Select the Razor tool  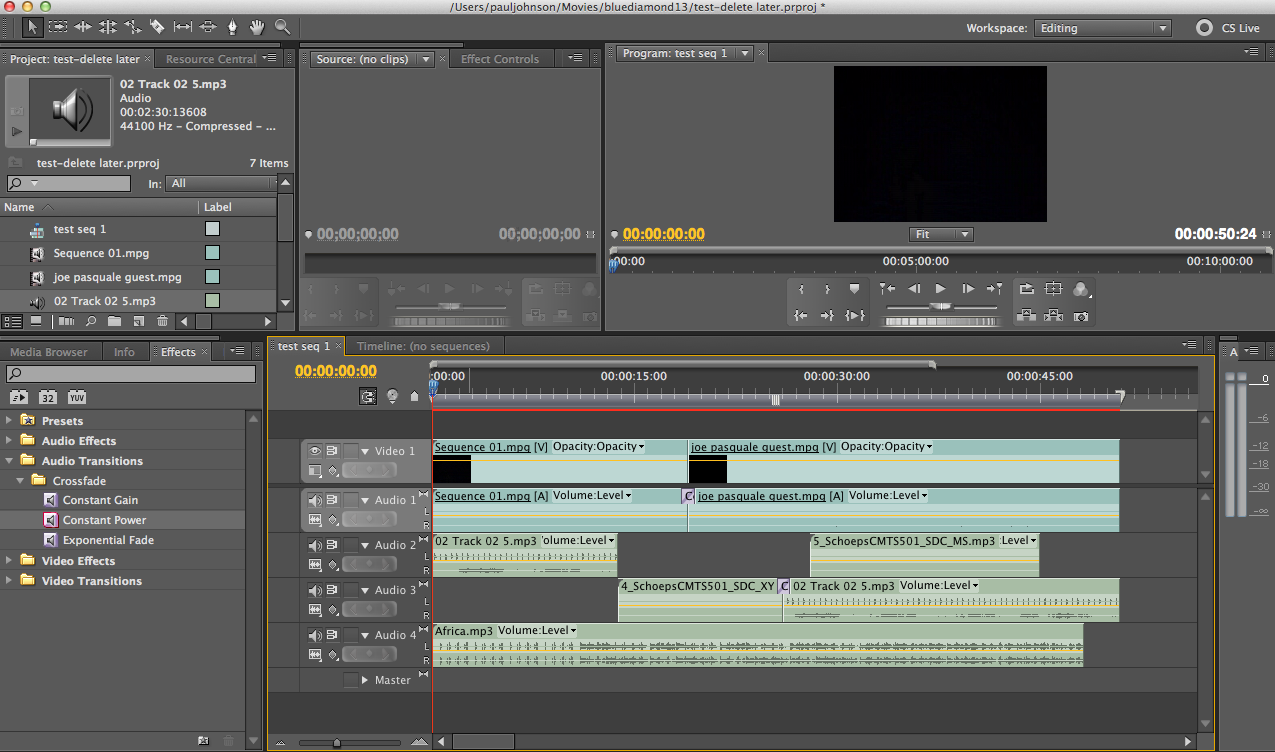(x=158, y=27)
